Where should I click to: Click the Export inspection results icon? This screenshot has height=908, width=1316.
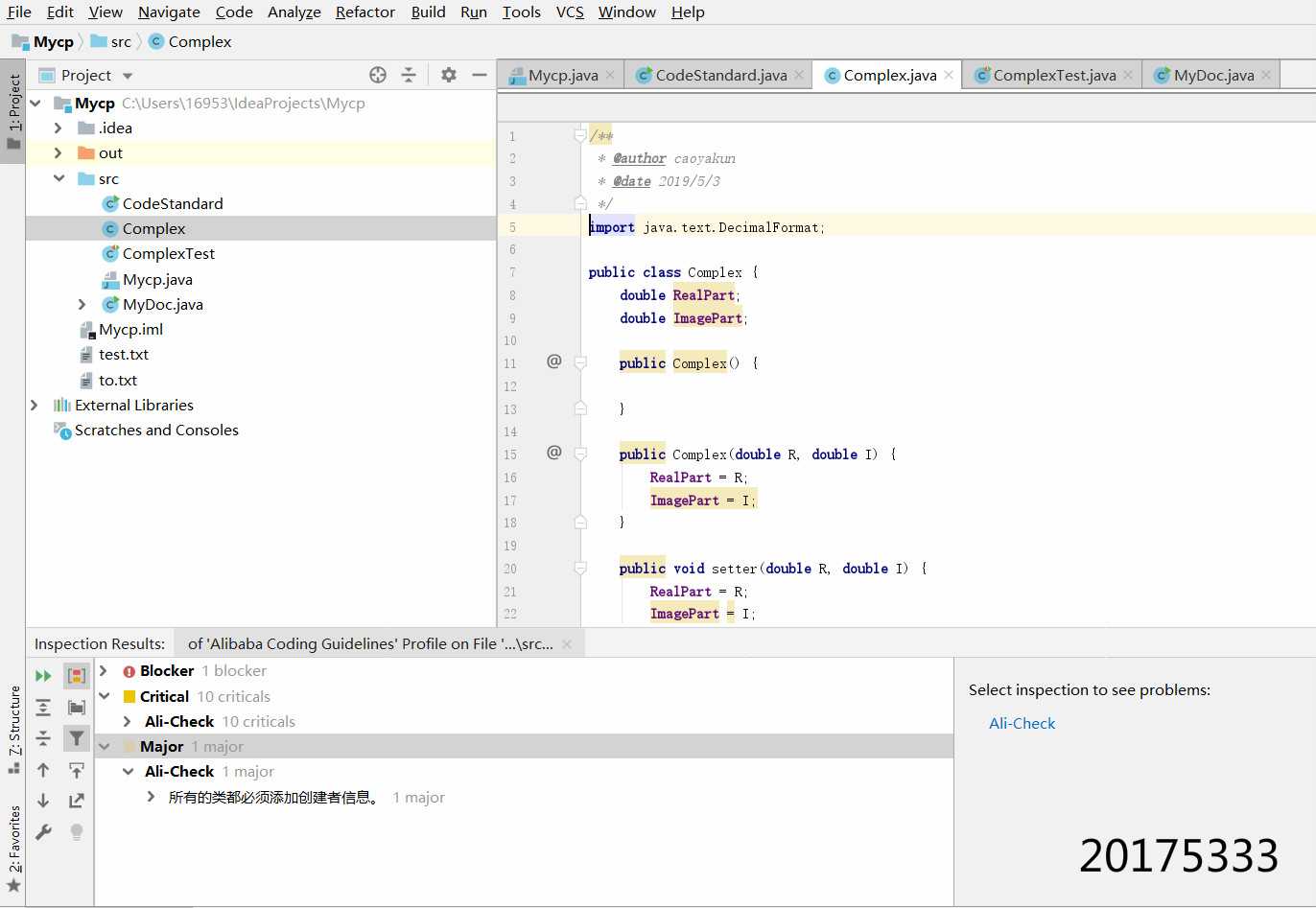(x=77, y=801)
